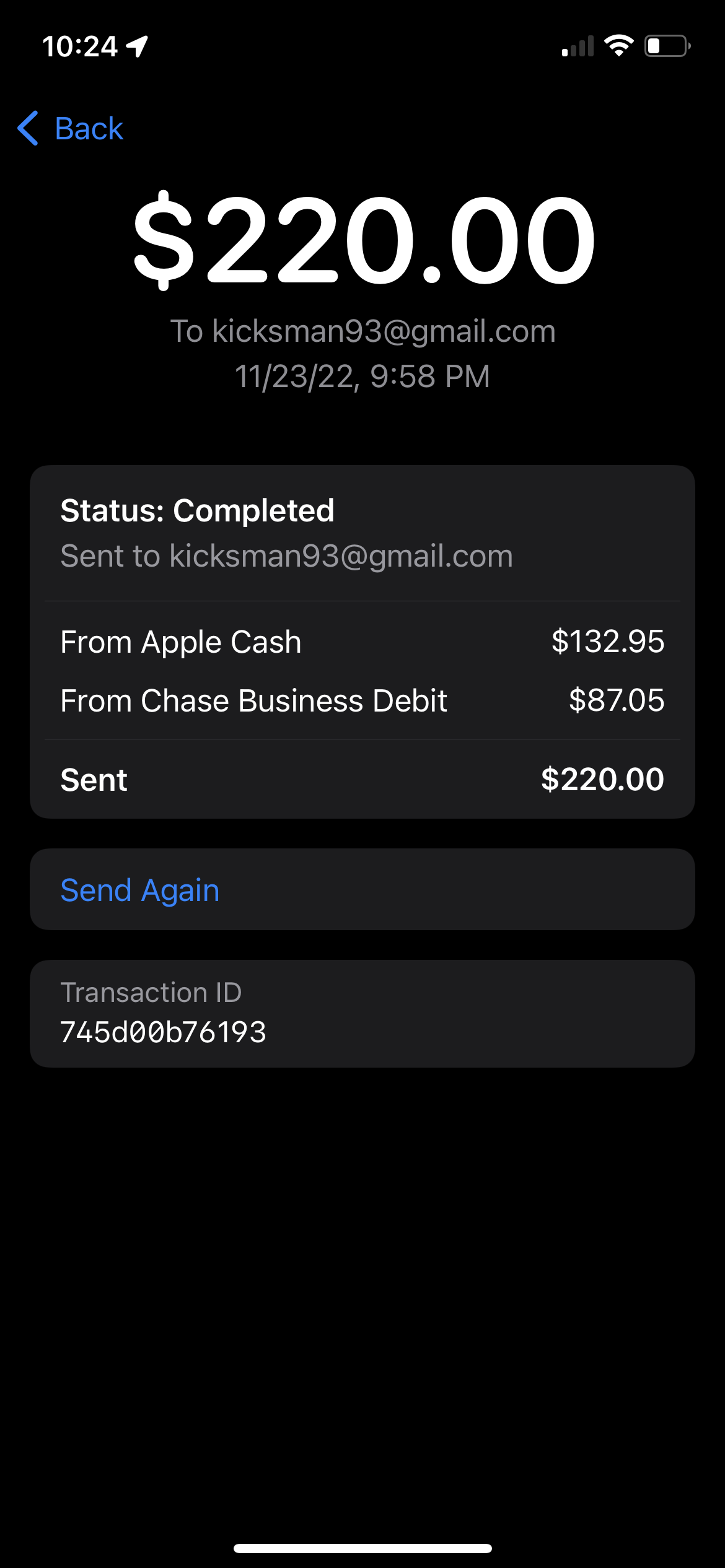Viewport: 725px width, 1568px height.
Task: Tap the Back text label
Action: pos(89,129)
